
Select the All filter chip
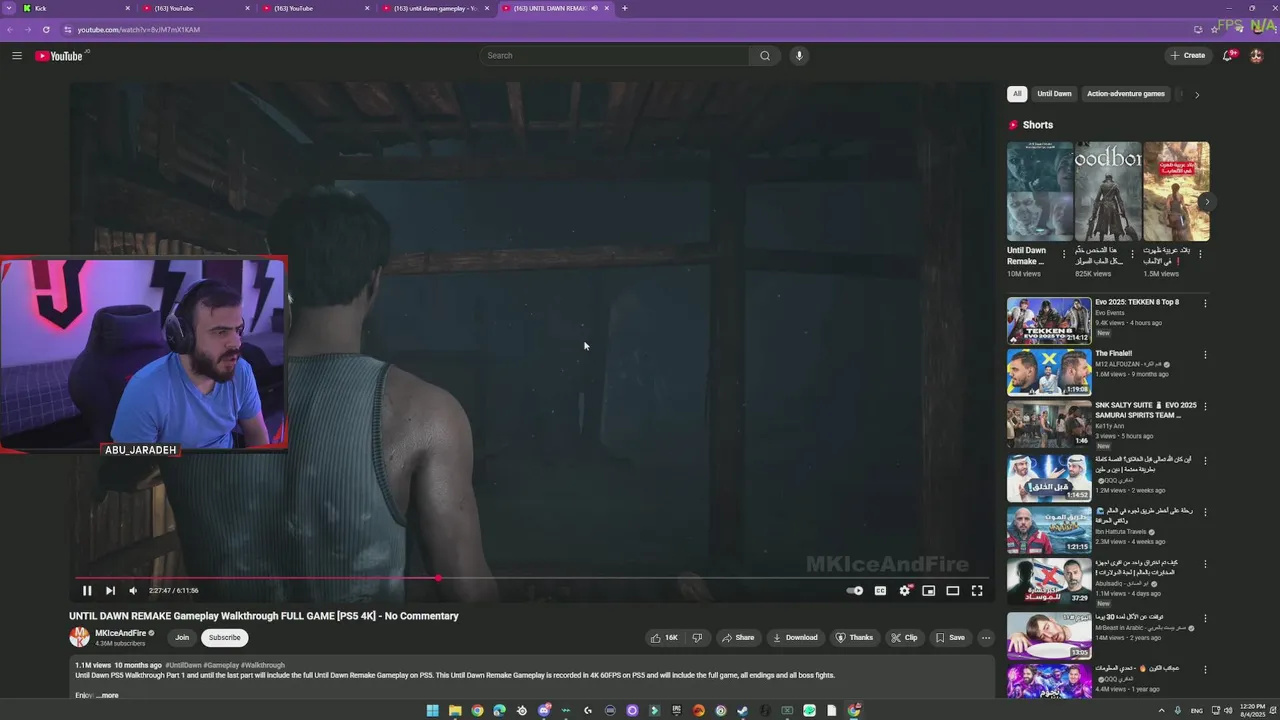[1017, 94]
